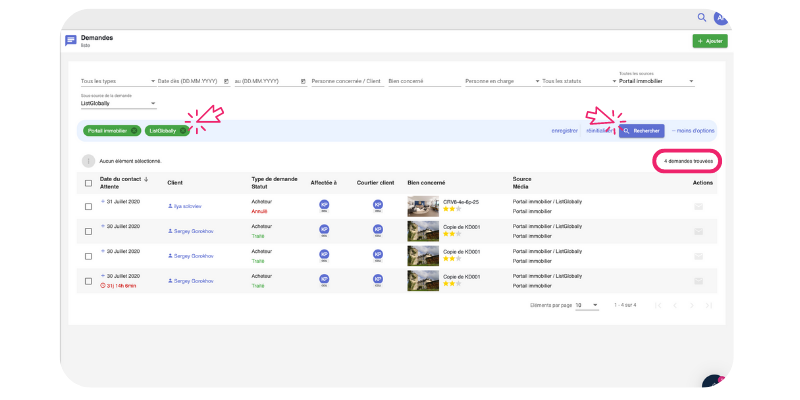Tick the select-all checkbox in table header

coord(88,183)
